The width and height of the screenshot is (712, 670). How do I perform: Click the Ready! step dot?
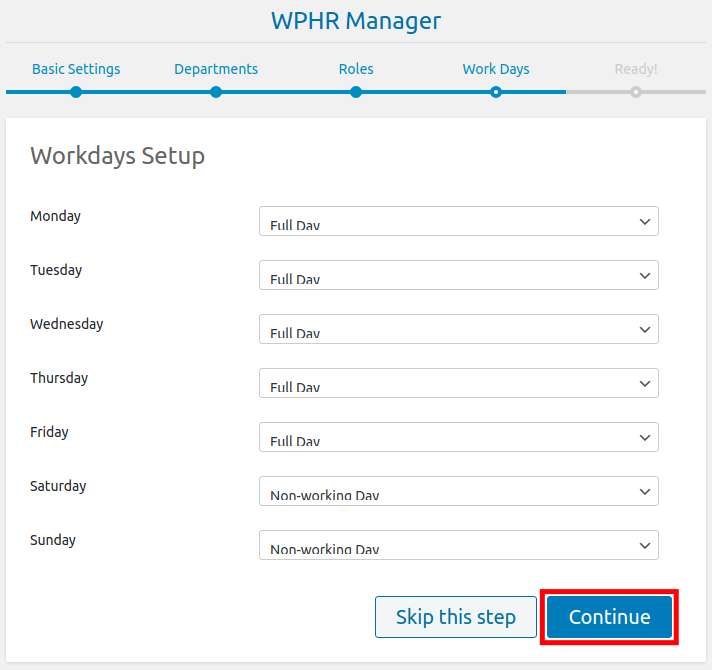tap(636, 92)
